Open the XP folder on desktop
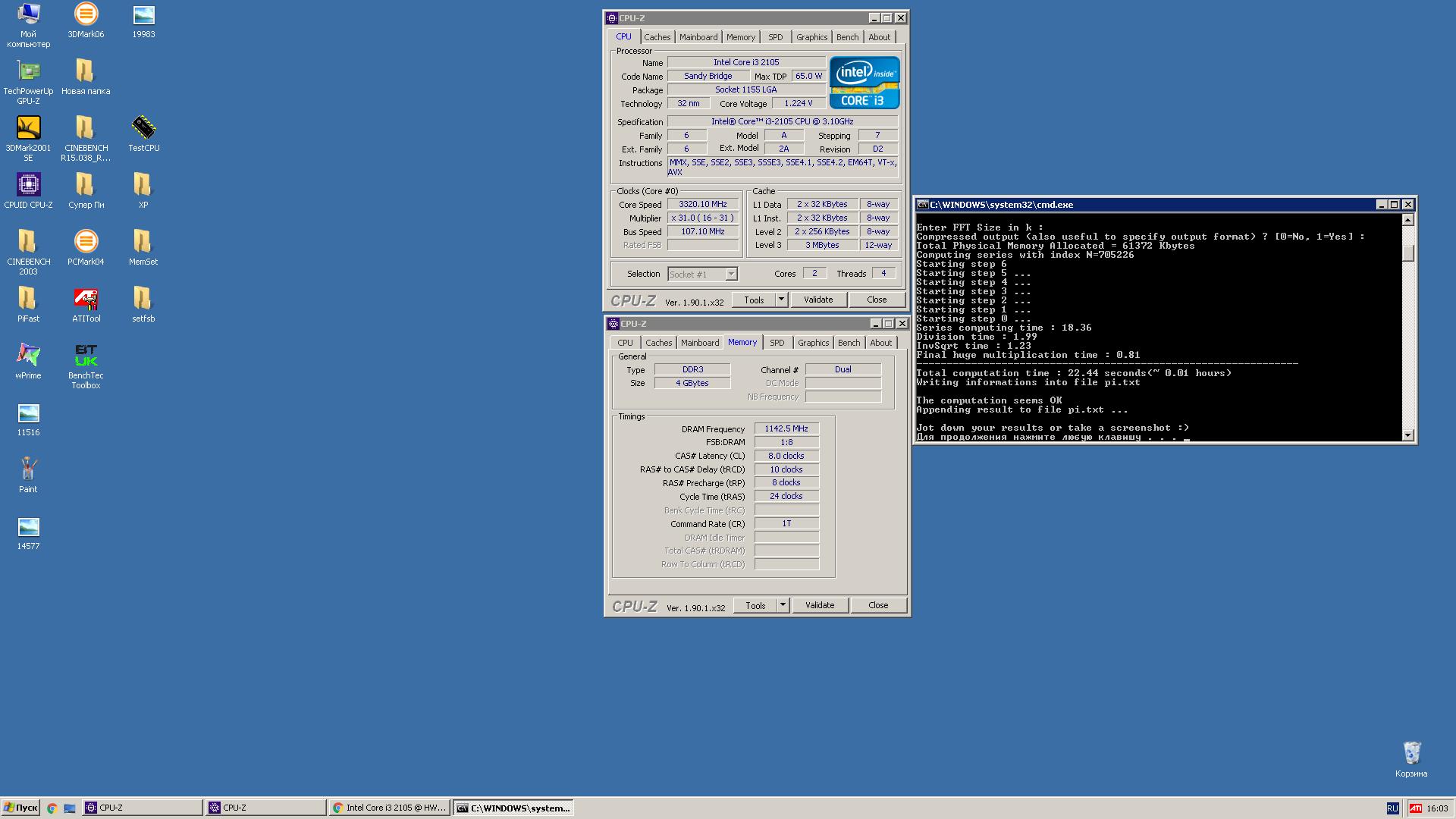This screenshot has width=1456, height=819. (x=143, y=191)
